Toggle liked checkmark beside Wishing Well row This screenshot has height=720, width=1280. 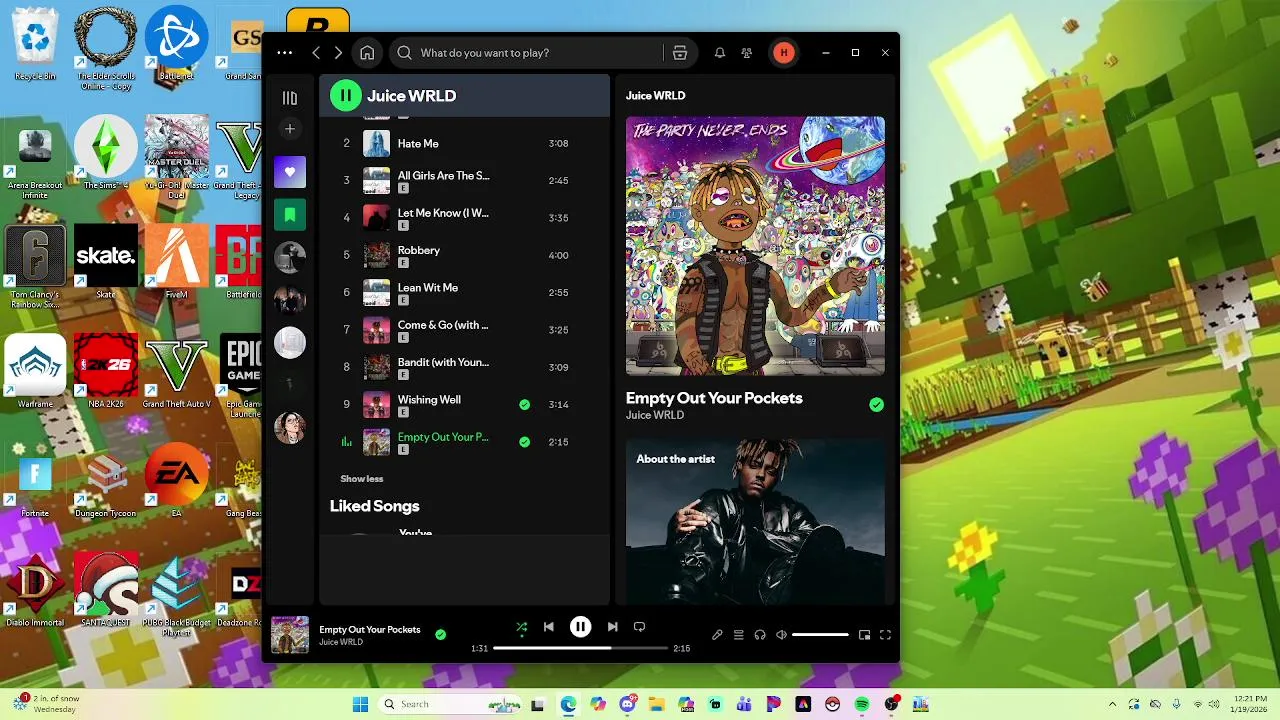click(524, 405)
